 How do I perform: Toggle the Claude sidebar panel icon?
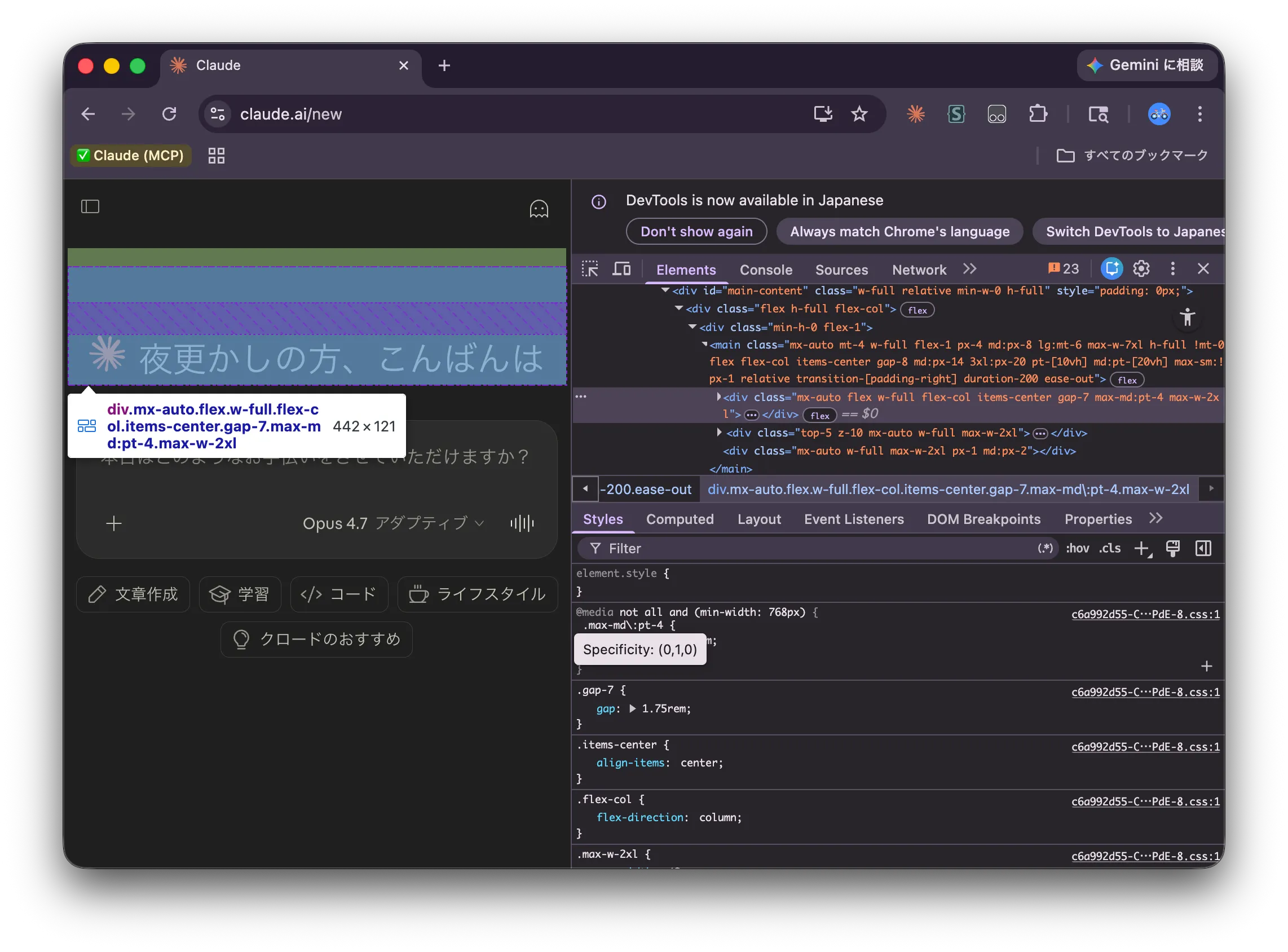pos(90,206)
